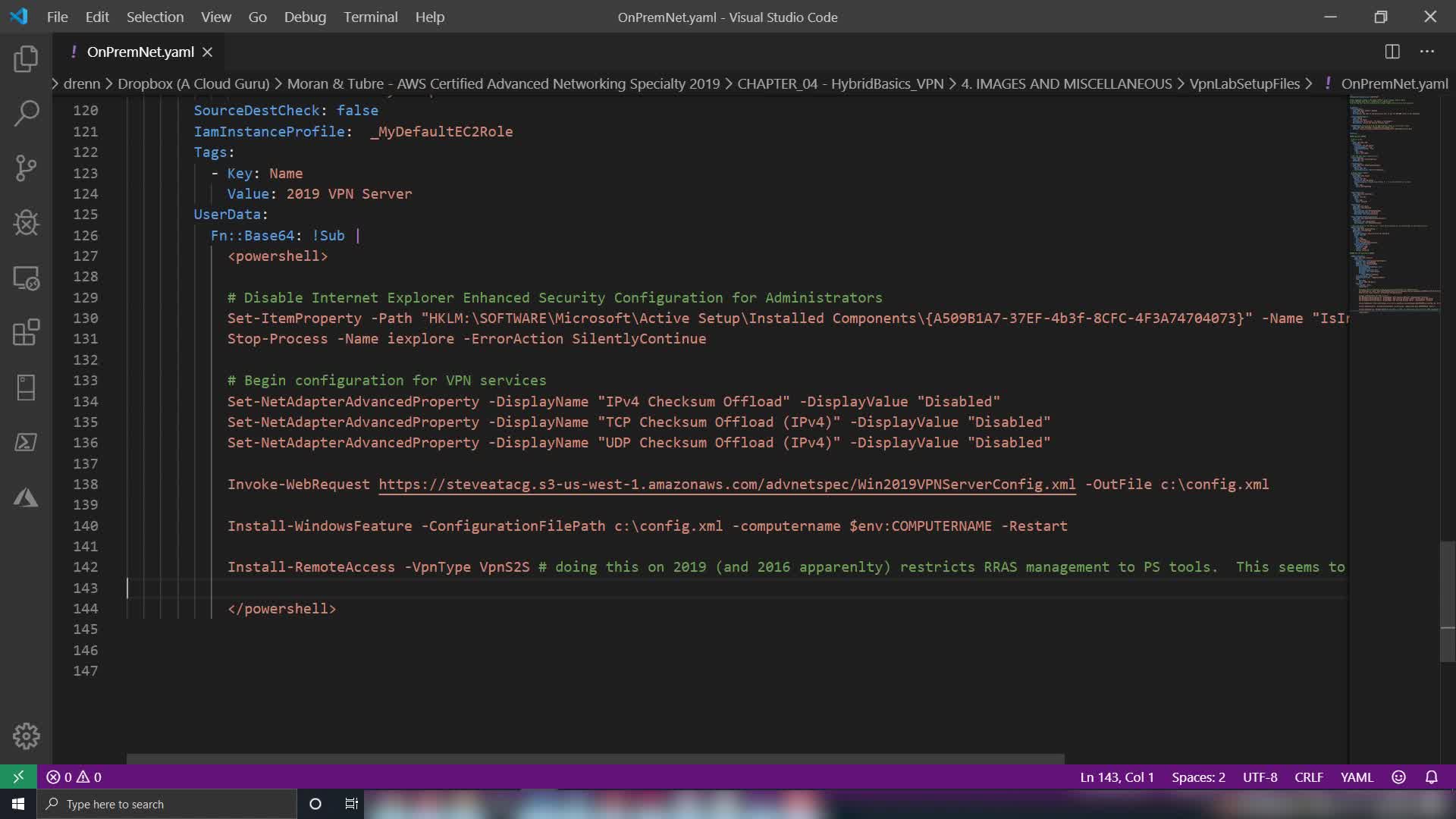Open the Debug view bug icon
Image resolution: width=1456 pixels, height=819 pixels.
pyautogui.click(x=26, y=223)
